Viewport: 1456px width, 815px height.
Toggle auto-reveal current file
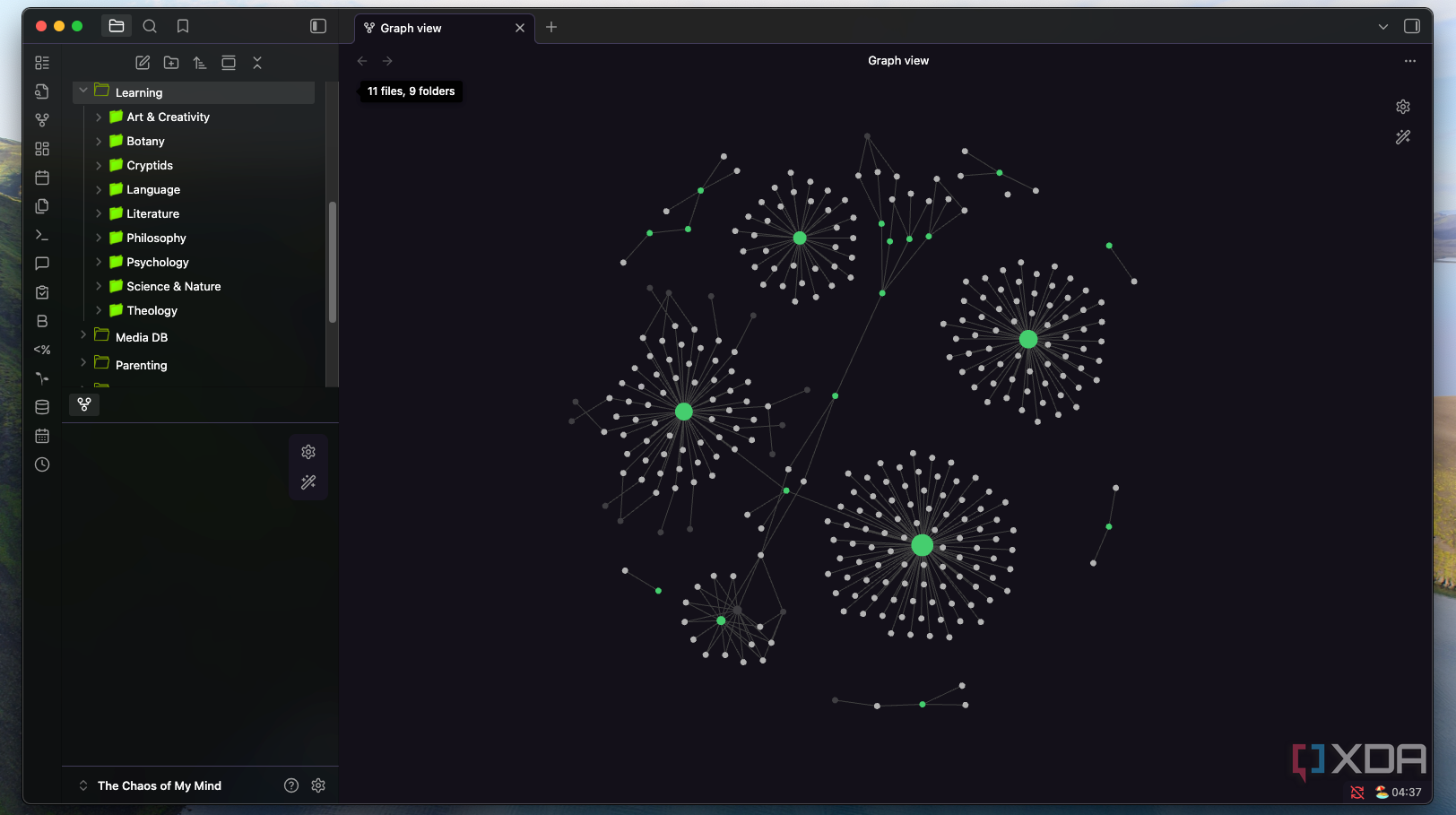click(229, 63)
